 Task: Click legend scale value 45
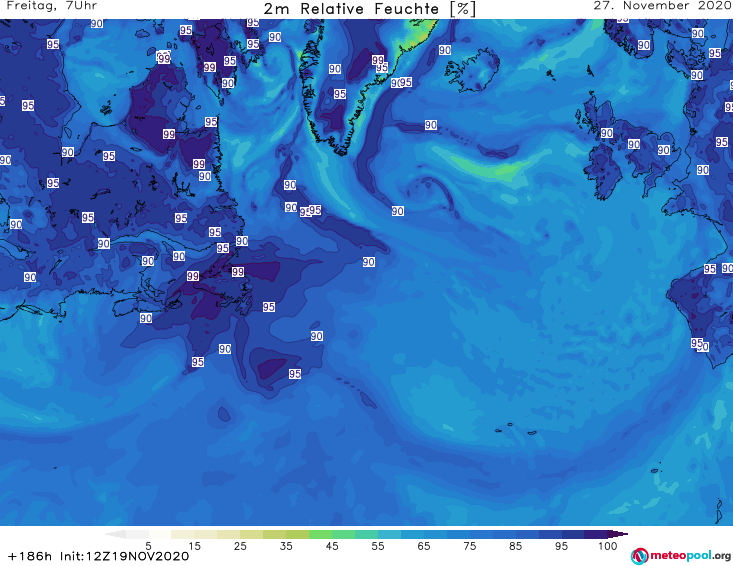coord(332,546)
